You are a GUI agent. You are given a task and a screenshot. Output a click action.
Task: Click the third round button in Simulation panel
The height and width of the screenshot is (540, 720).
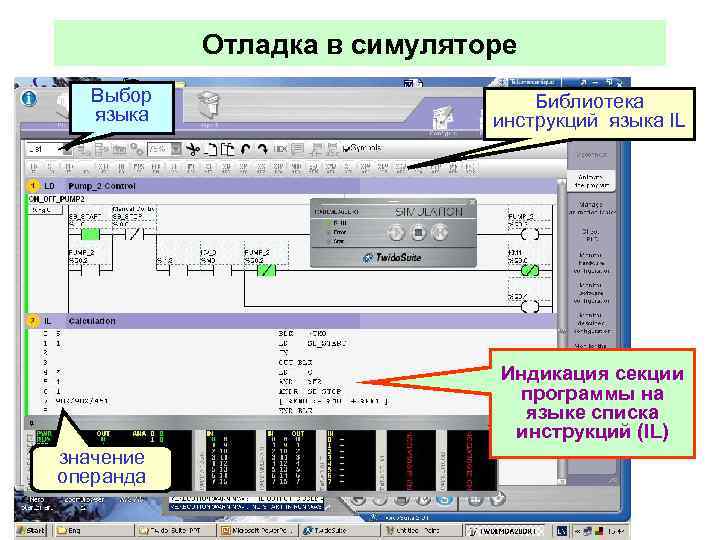pos(440,233)
